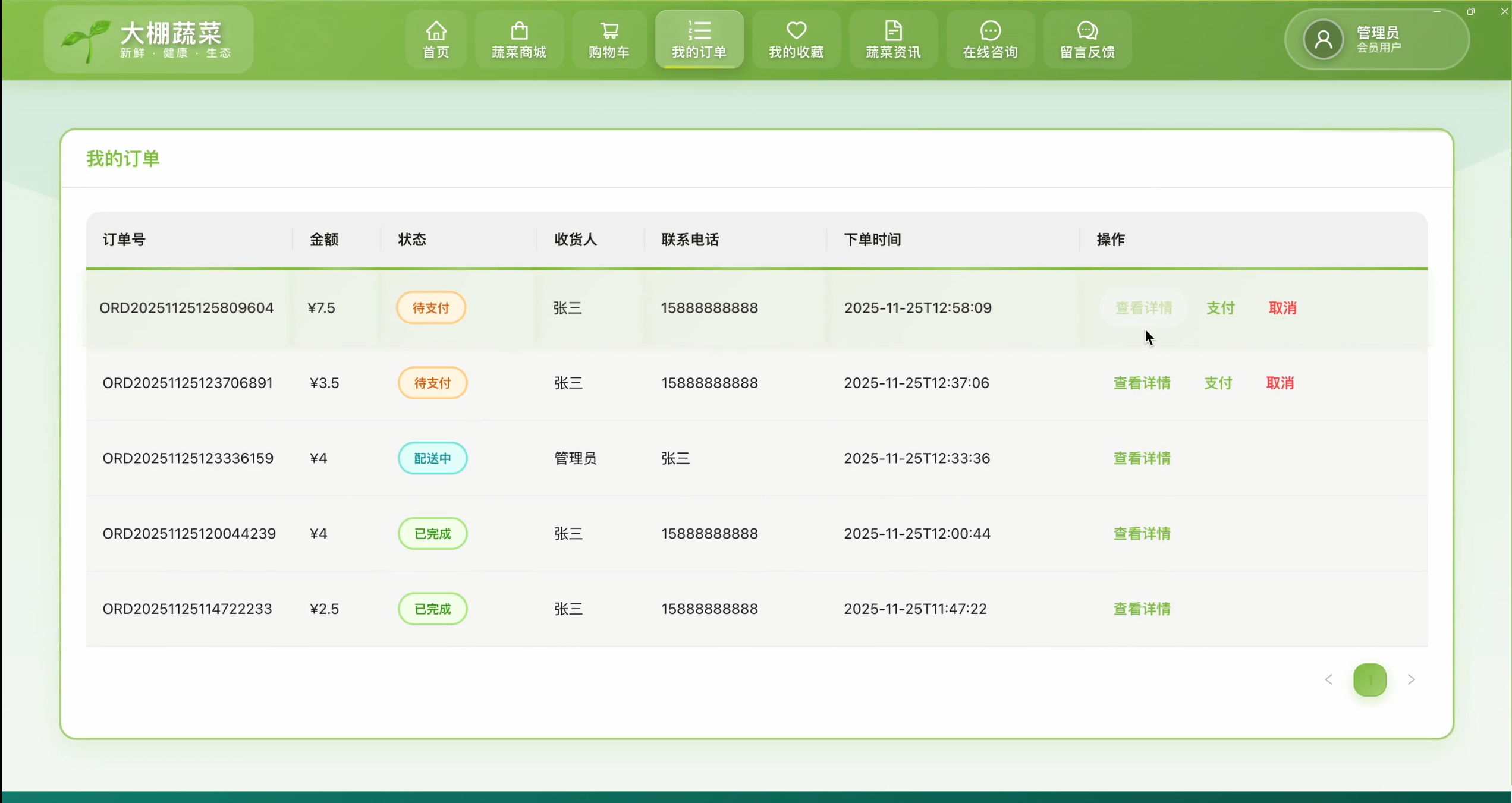This screenshot has height=803, width=1512.
Task: Open online consultation chat bubble icon
Action: pyautogui.click(x=990, y=31)
